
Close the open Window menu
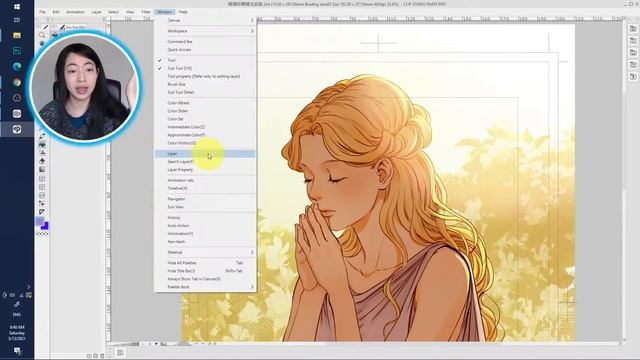click(164, 12)
